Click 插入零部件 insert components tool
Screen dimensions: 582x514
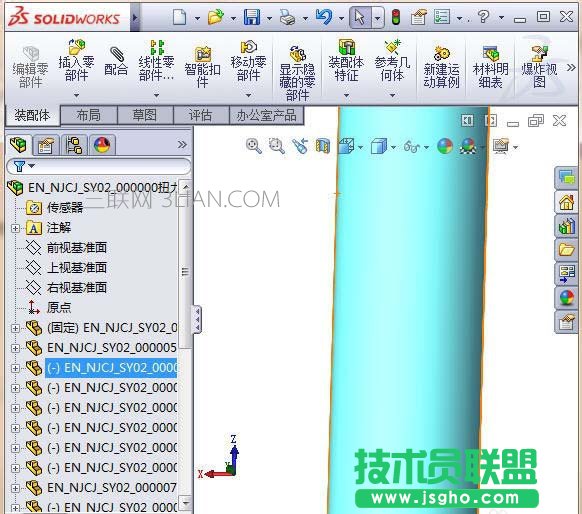pos(76,60)
